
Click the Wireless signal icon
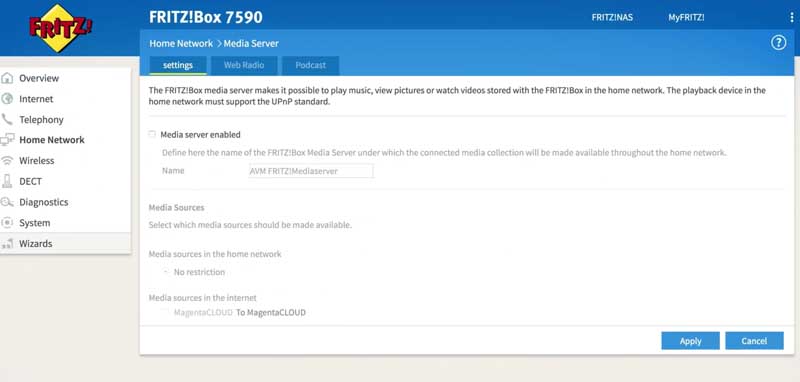click(7, 161)
